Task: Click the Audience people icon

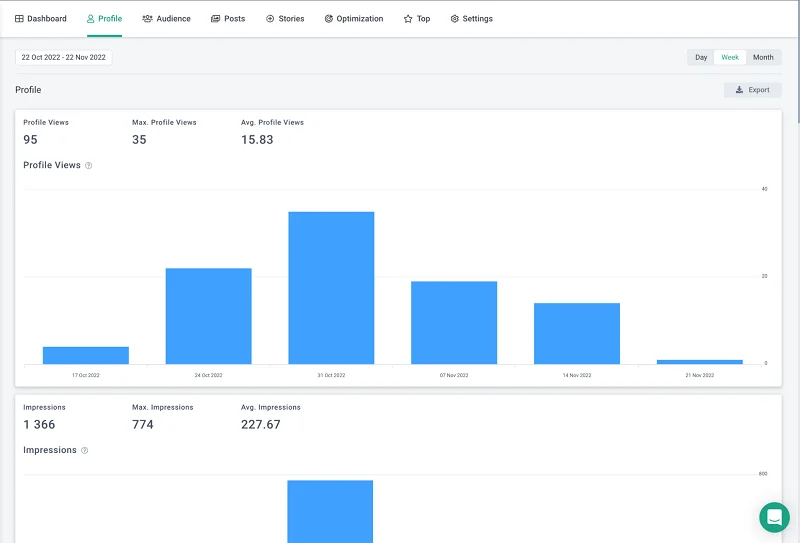Action: 148,19
